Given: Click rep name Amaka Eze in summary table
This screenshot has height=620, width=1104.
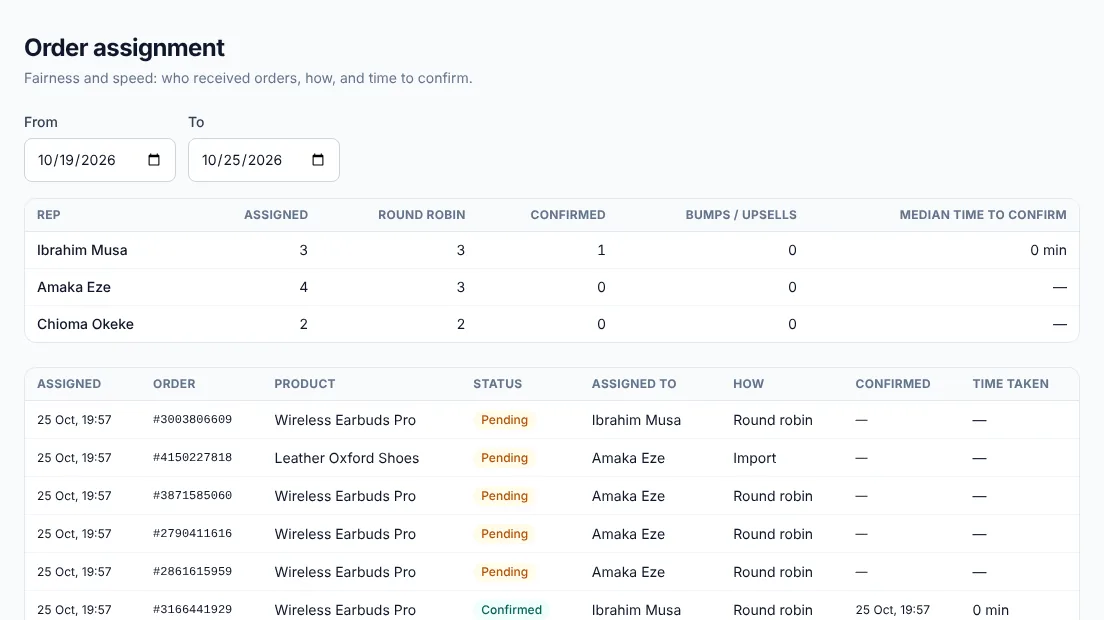Looking at the screenshot, I should click(74, 287).
